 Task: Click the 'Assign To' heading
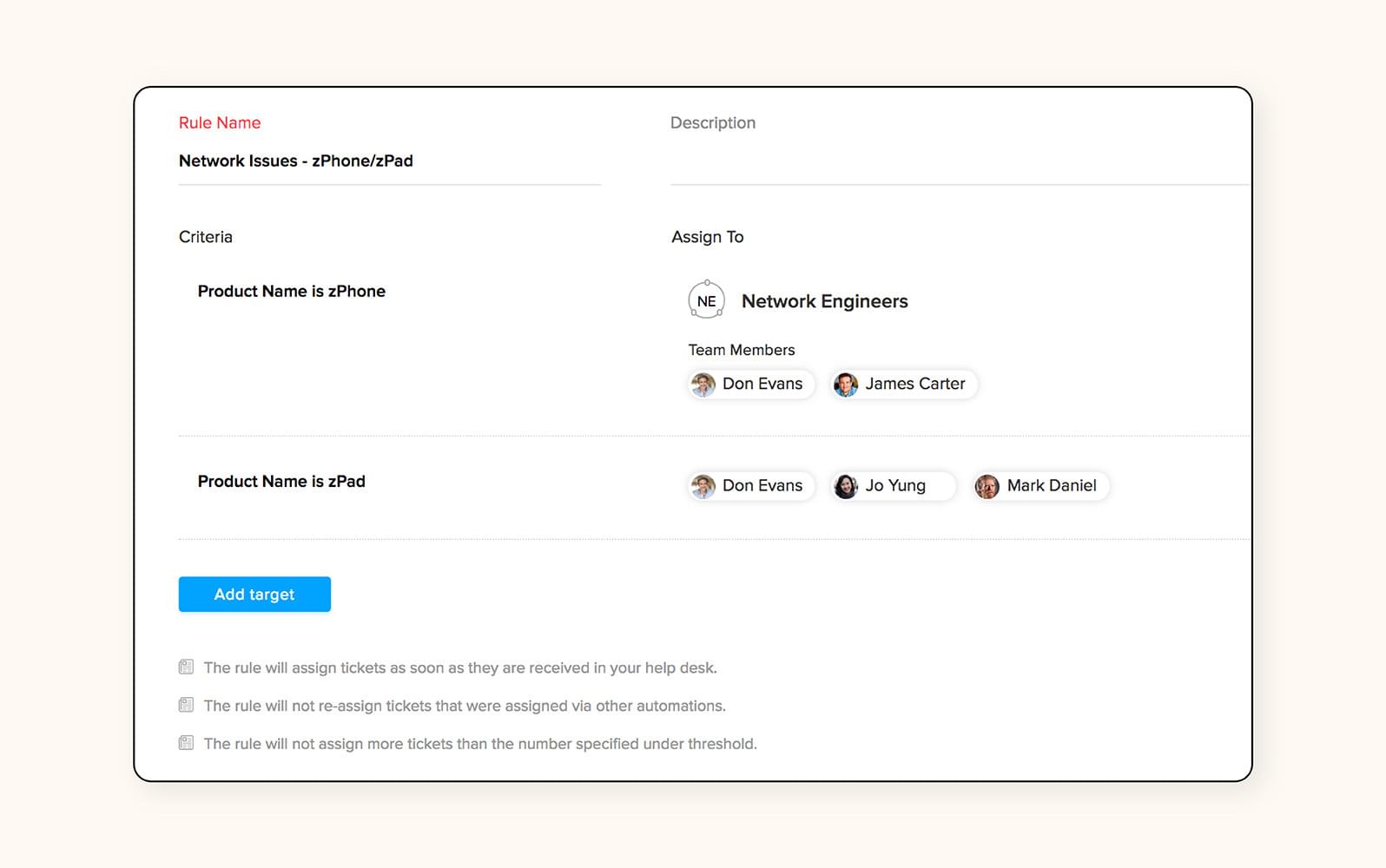(708, 237)
